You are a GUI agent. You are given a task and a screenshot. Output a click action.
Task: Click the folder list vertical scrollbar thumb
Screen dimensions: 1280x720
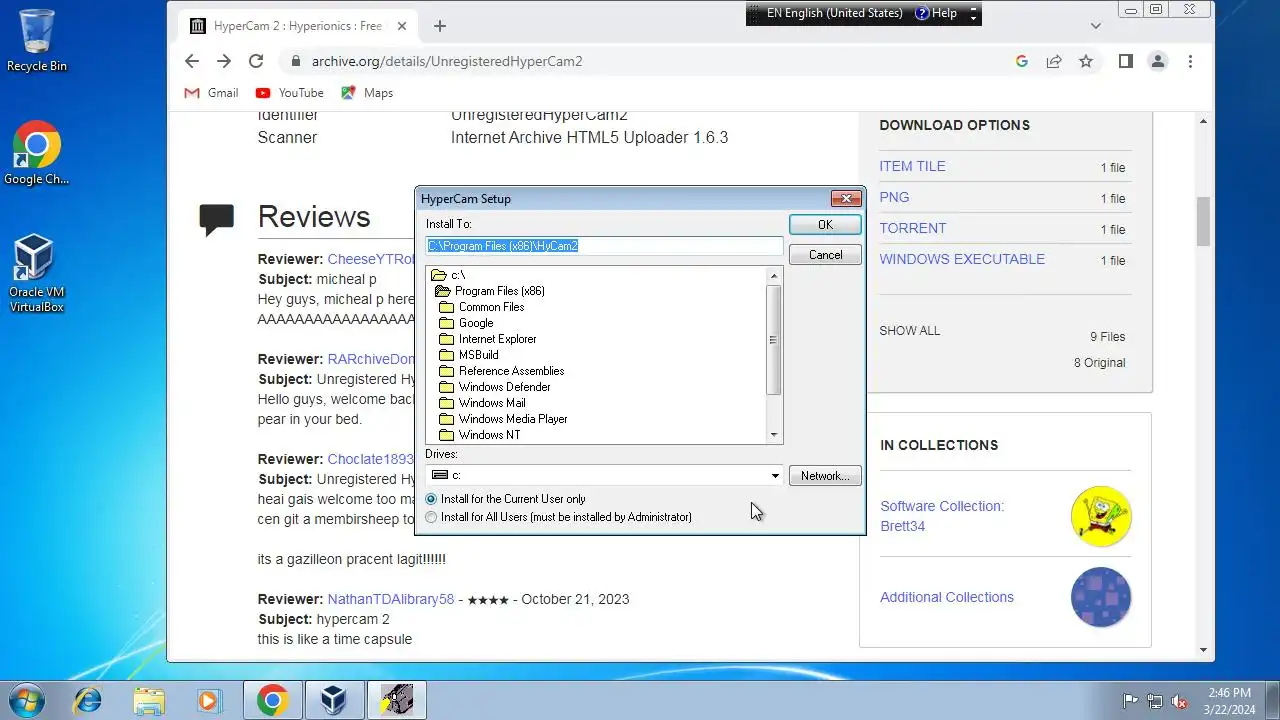(773, 339)
